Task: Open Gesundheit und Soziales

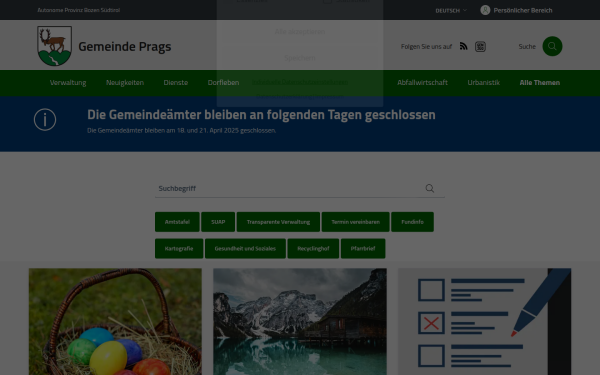Action: pyautogui.click(x=245, y=249)
